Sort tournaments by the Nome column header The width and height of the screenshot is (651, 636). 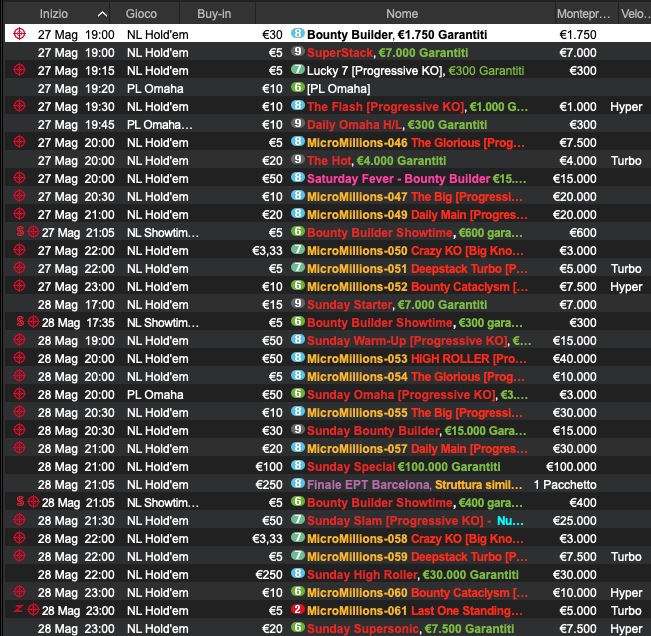(402, 14)
